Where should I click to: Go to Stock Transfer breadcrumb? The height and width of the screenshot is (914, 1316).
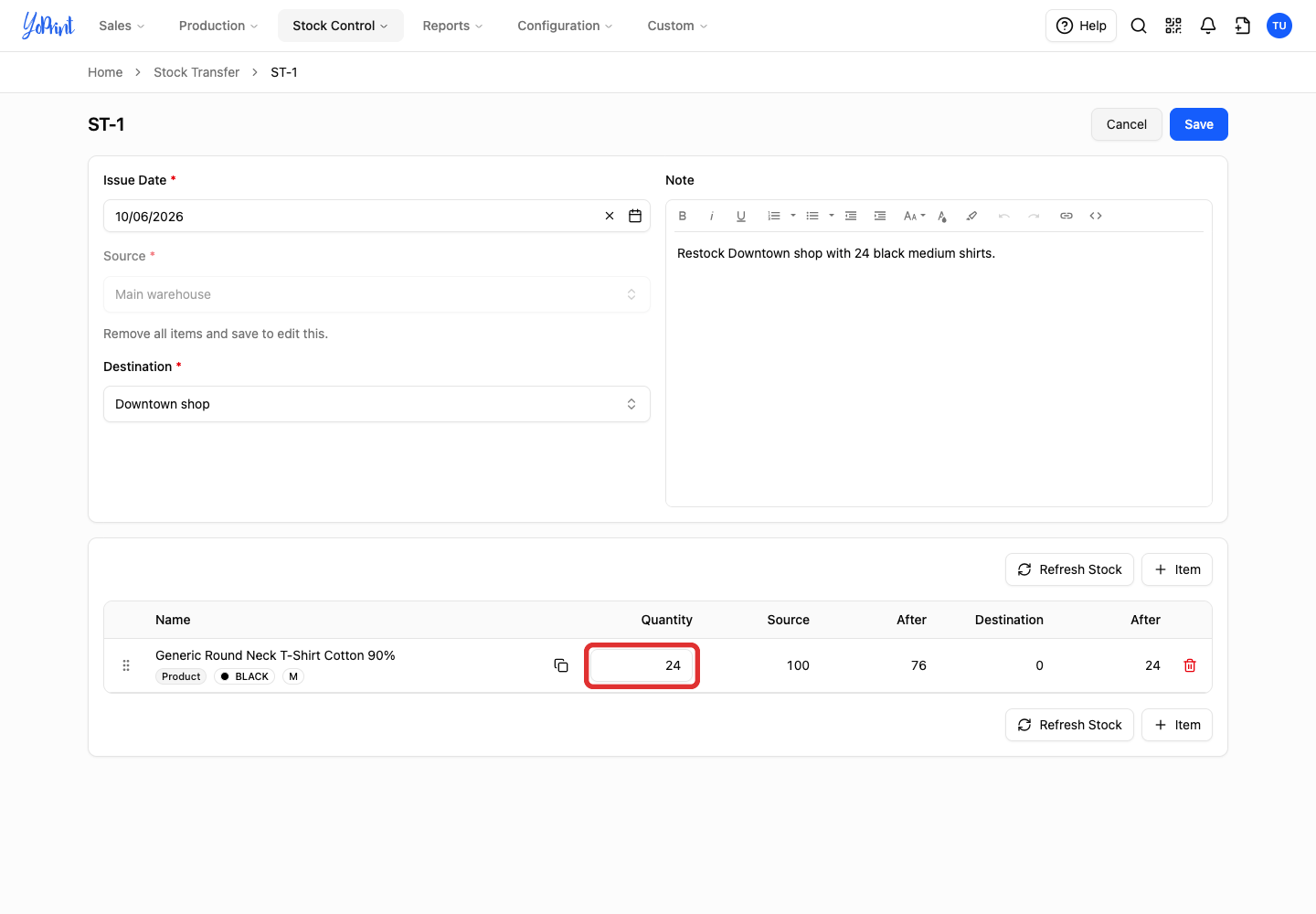[x=196, y=72]
